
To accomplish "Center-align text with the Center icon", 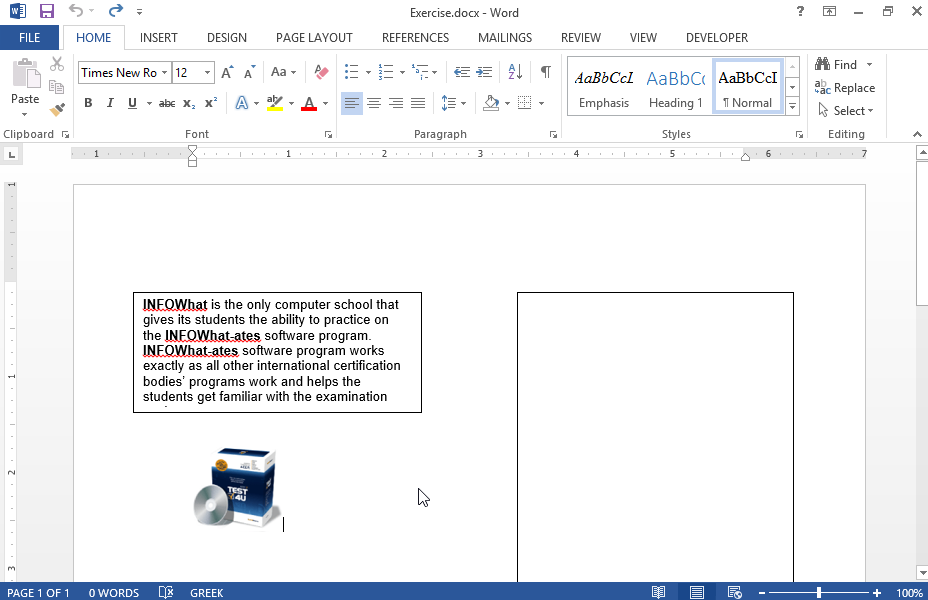I will 373,104.
